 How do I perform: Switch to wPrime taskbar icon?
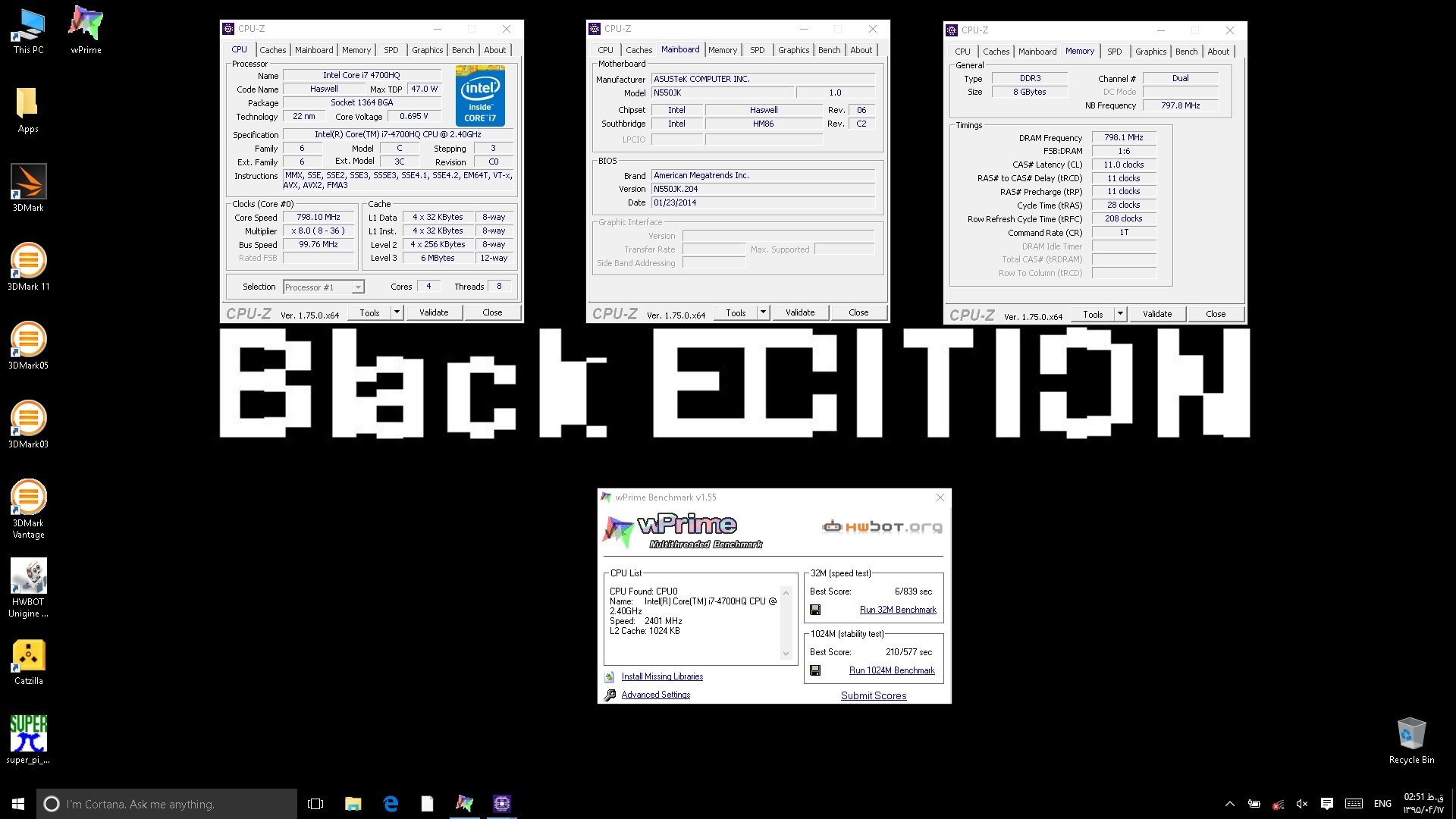coord(464,804)
